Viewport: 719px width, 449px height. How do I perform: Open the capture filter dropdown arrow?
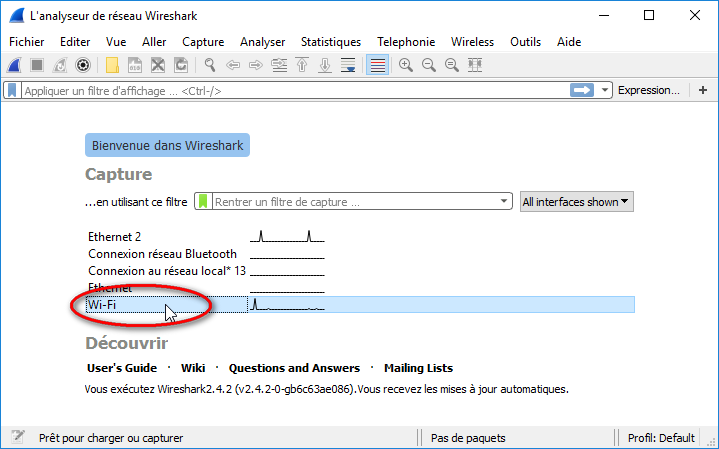pyautogui.click(x=503, y=201)
